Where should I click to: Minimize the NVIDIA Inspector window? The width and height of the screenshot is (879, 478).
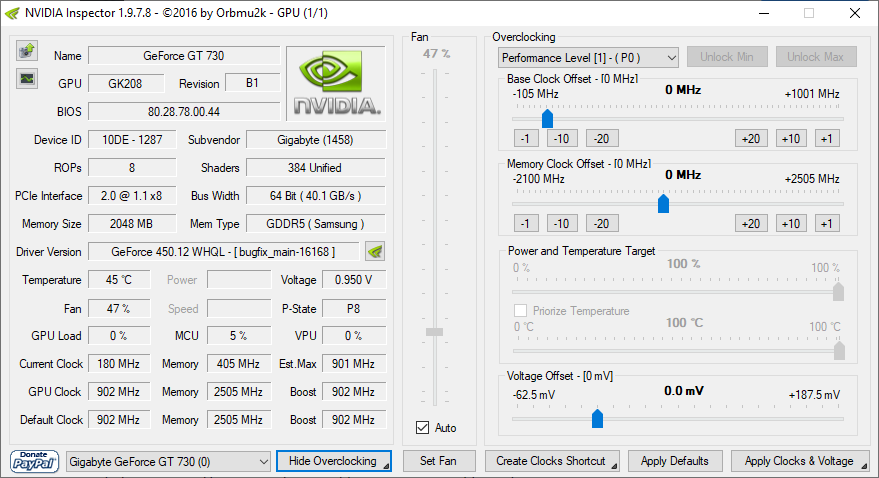[764, 13]
